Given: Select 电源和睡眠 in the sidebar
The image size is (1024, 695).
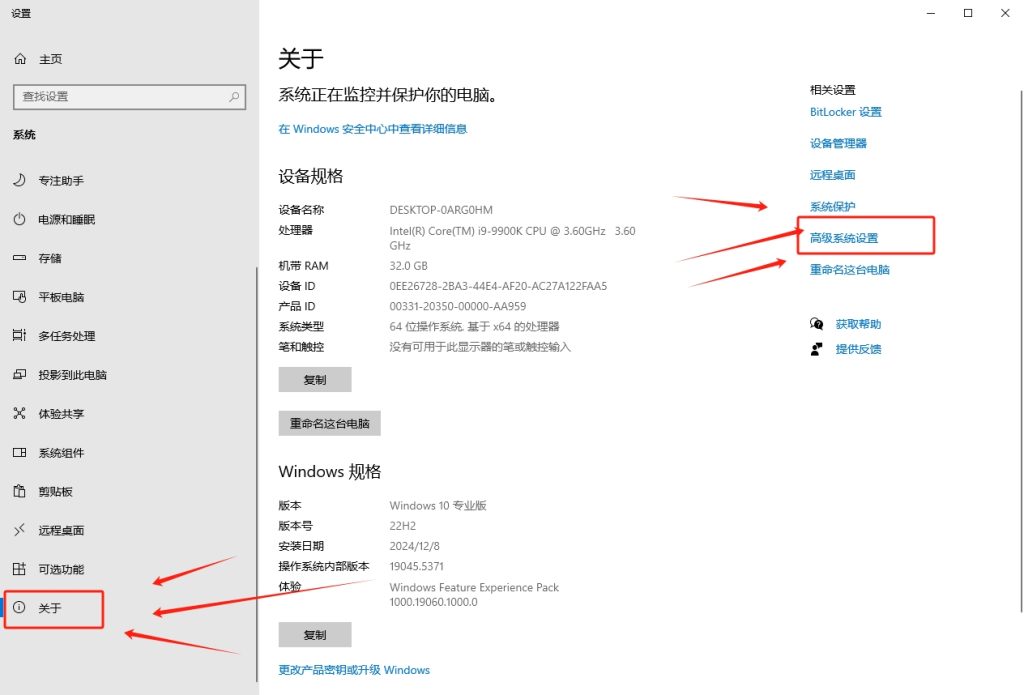Looking at the screenshot, I should click(67, 219).
